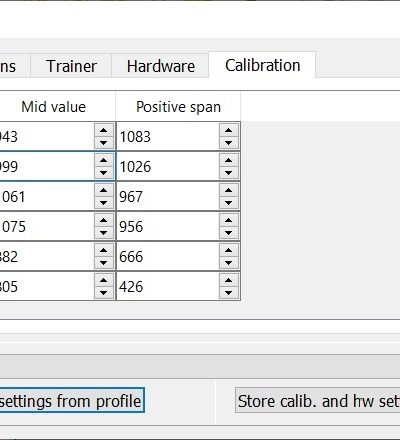Focus the Positive span field showing 967
400x440 pixels.
click(168, 196)
